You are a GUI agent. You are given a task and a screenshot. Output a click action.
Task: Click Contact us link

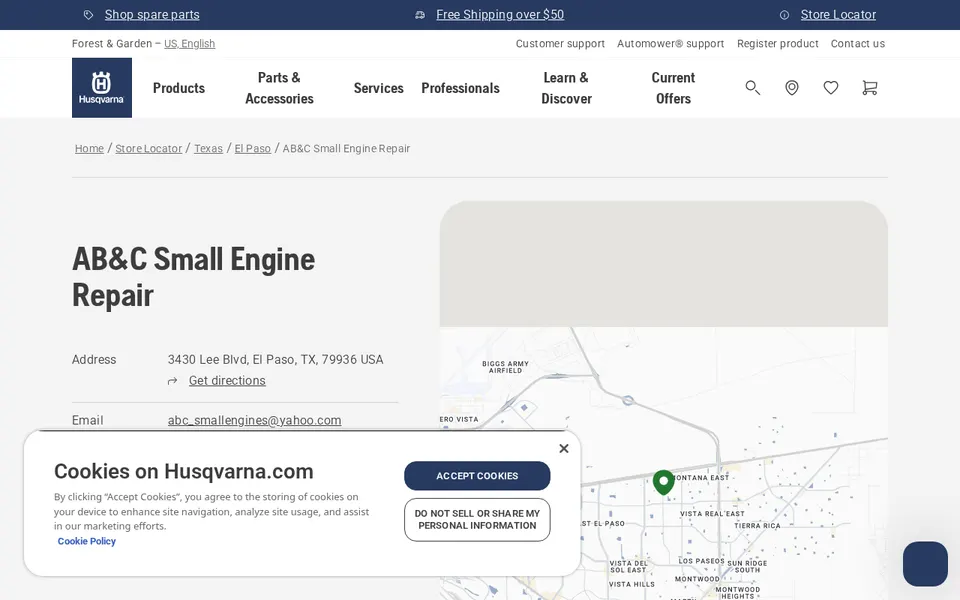pyautogui.click(x=858, y=43)
